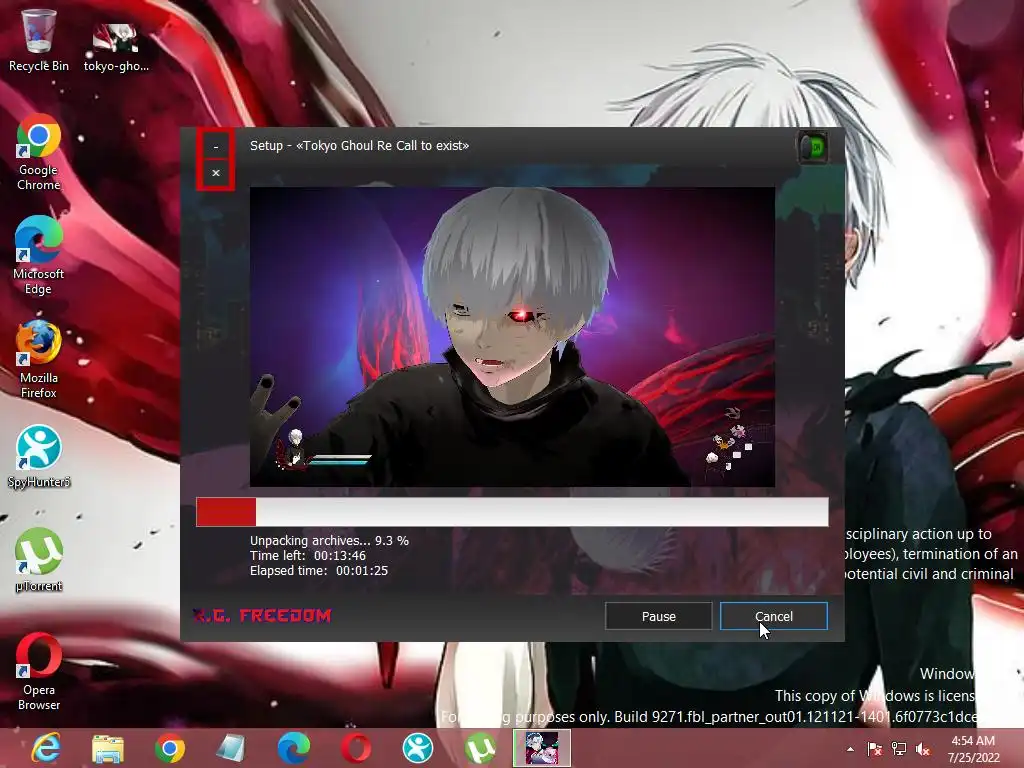The width and height of the screenshot is (1024, 768).
Task: Click the Kaneki preview image in the installer
Action: pyautogui.click(x=512, y=337)
